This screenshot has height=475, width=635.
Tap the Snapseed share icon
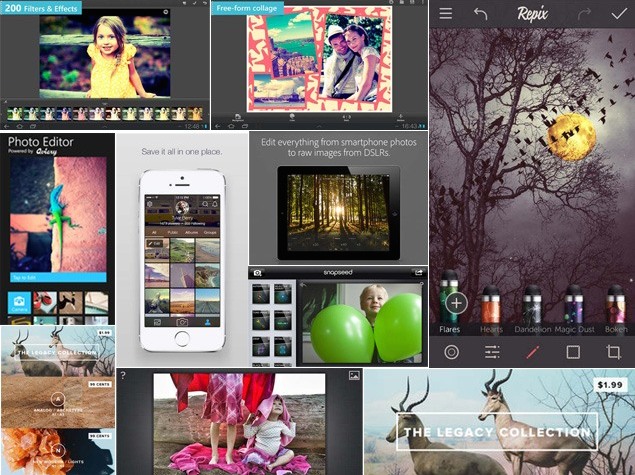[x=420, y=272]
